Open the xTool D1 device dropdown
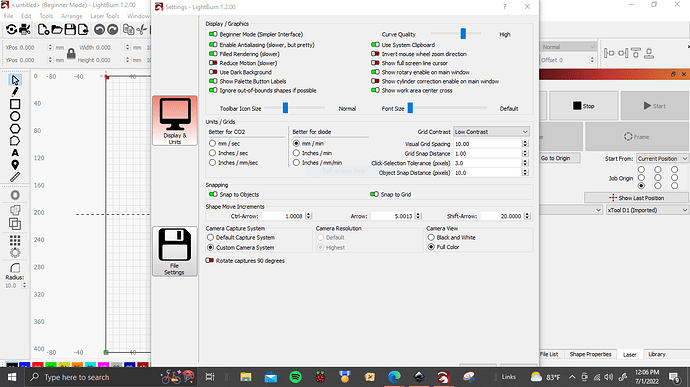Viewport: 690px width, 387px height. [x=647, y=210]
